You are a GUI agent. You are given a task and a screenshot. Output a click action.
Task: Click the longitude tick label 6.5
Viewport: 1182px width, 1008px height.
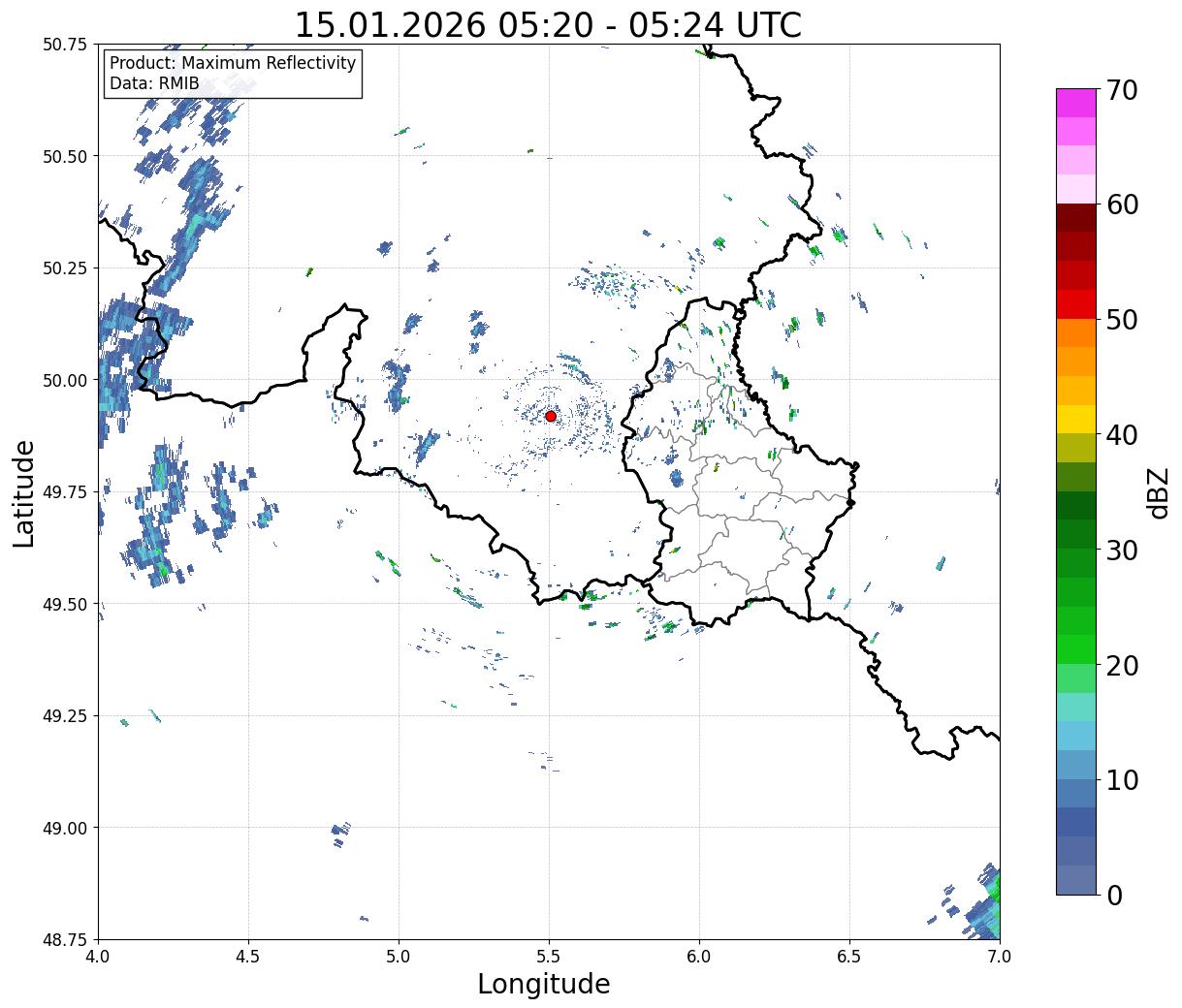point(849,957)
